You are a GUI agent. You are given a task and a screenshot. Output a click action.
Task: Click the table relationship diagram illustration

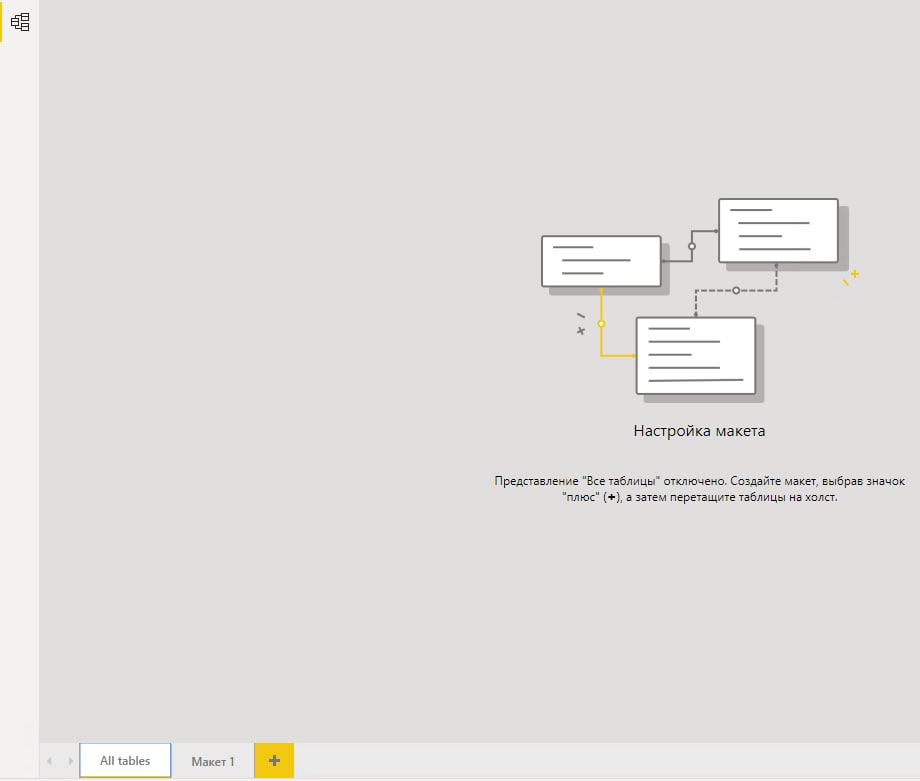coord(700,300)
